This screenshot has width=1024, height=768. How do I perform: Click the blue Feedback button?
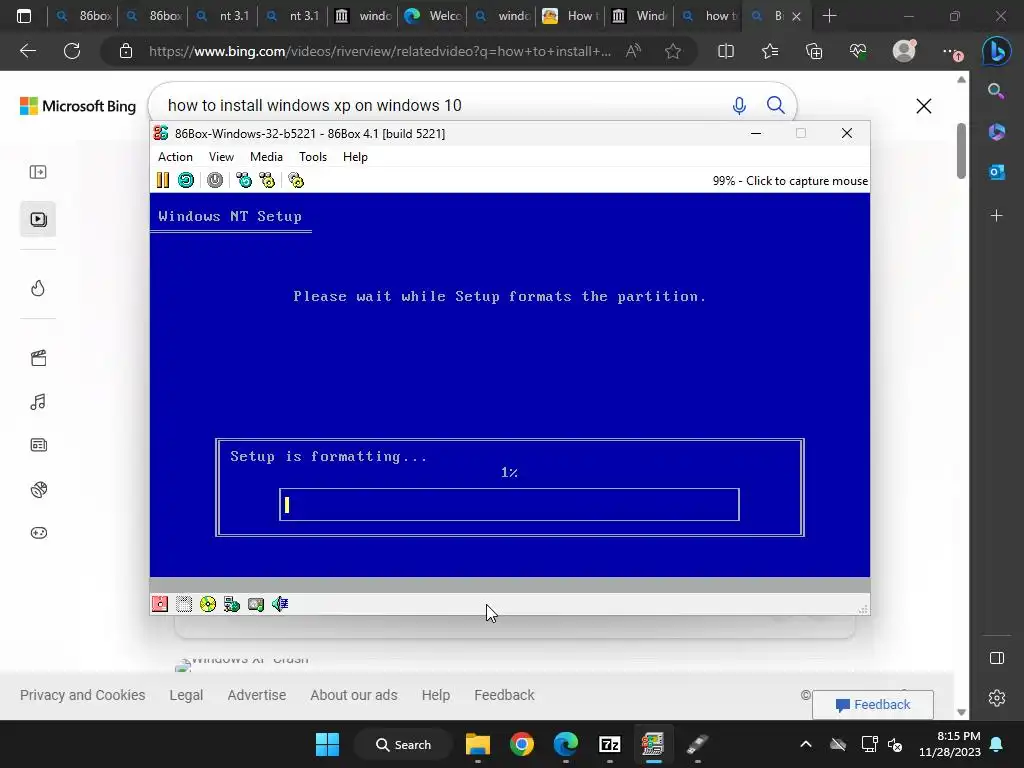click(x=873, y=705)
